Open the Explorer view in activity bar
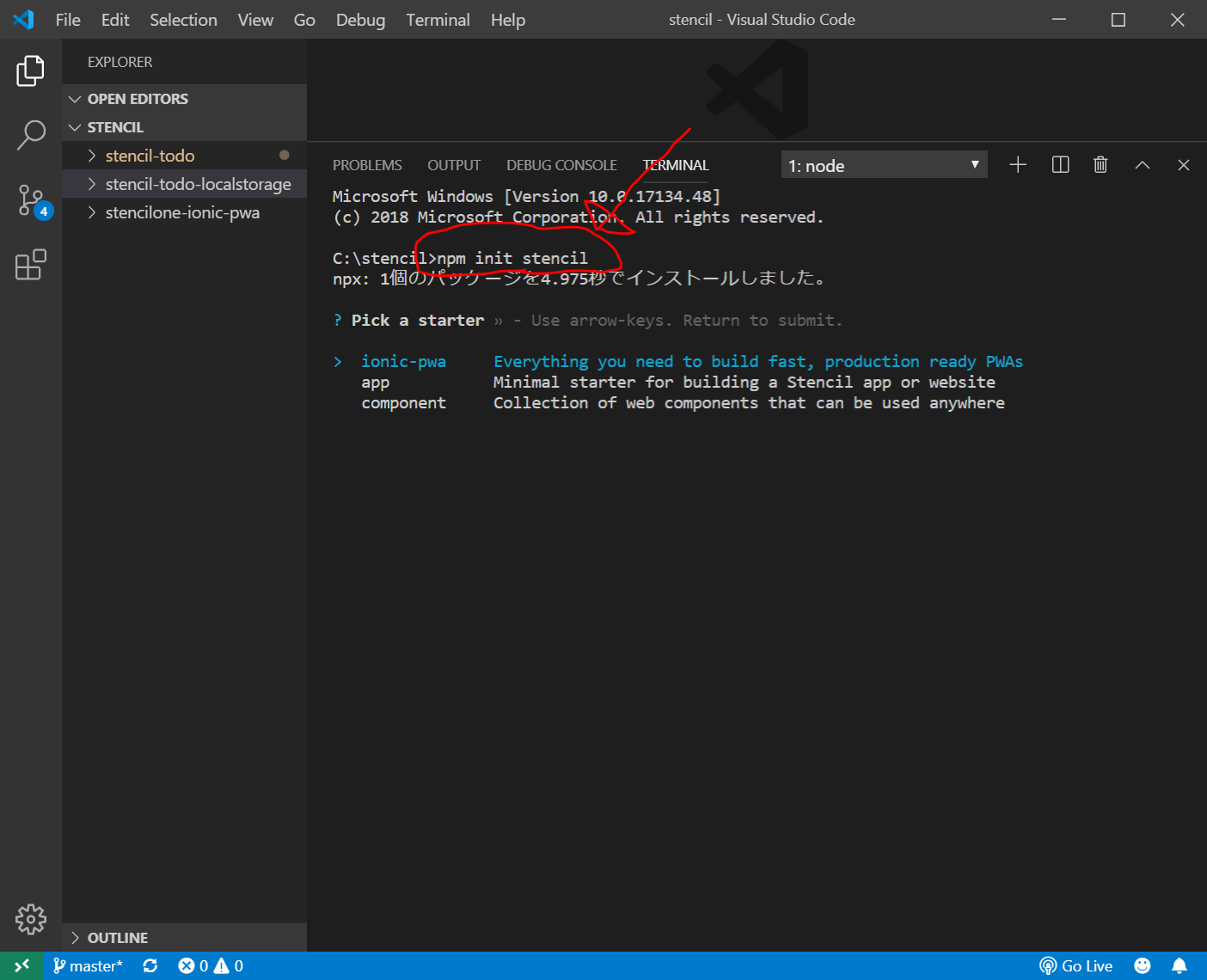This screenshot has width=1207, height=980. pyautogui.click(x=31, y=70)
